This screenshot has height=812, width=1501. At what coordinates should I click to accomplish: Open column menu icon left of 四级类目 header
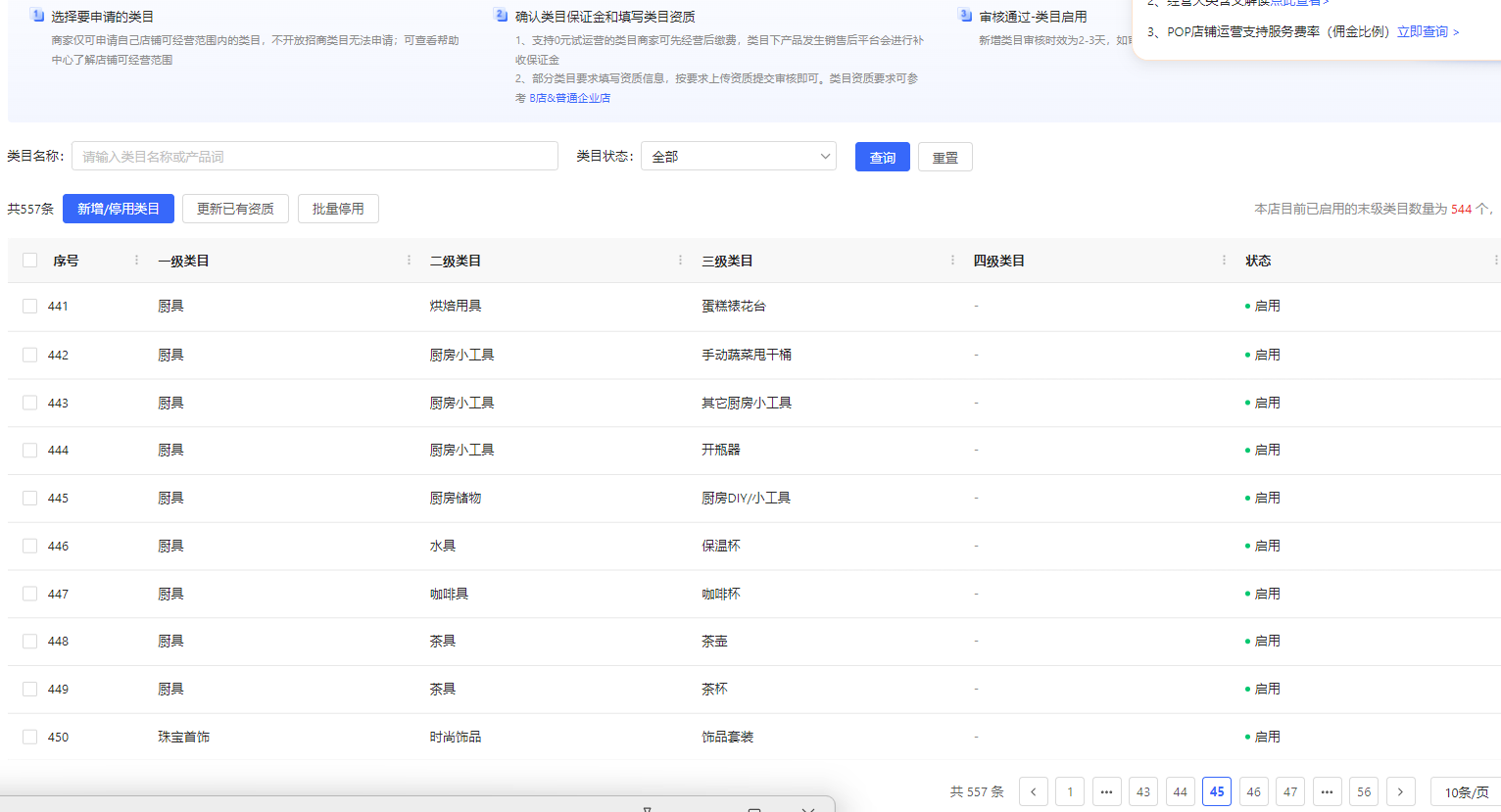coord(952,261)
